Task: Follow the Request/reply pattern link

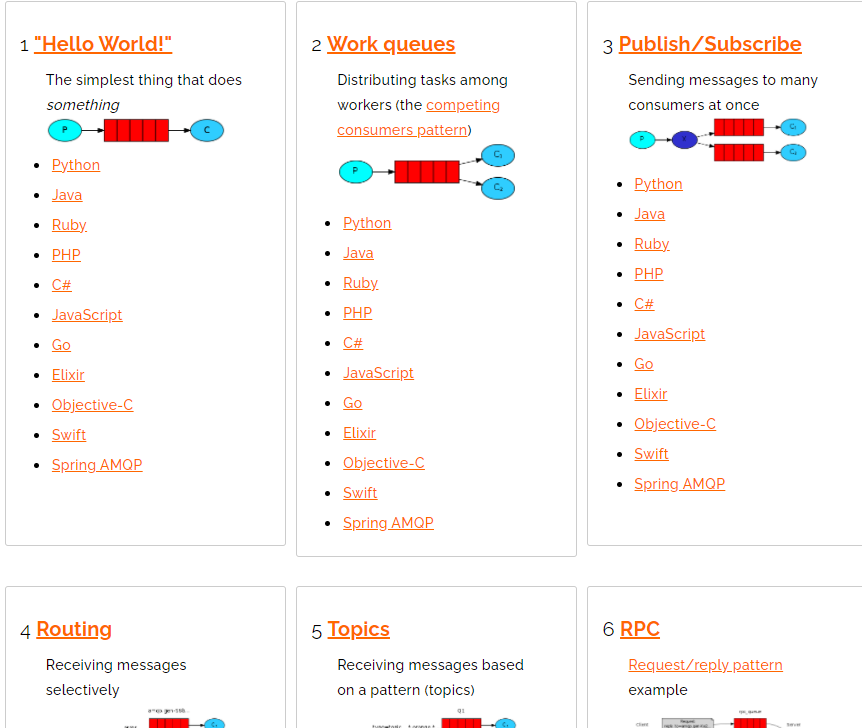Action: 705,665
